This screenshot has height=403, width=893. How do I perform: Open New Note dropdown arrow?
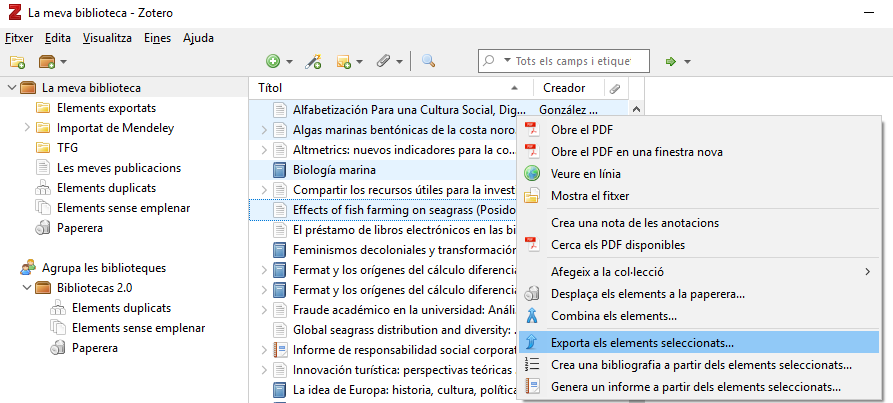359,62
